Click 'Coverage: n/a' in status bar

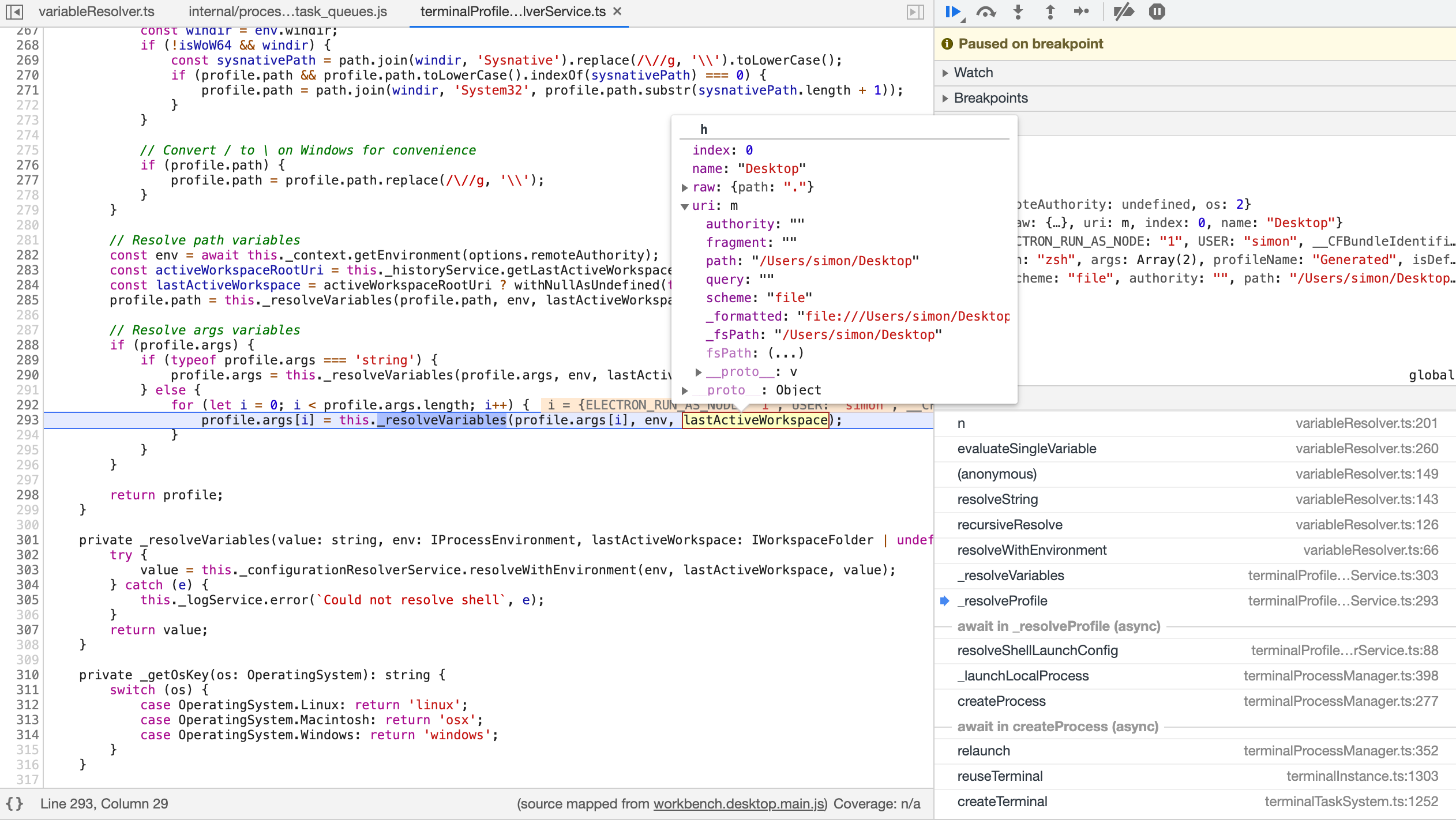[x=877, y=804]
